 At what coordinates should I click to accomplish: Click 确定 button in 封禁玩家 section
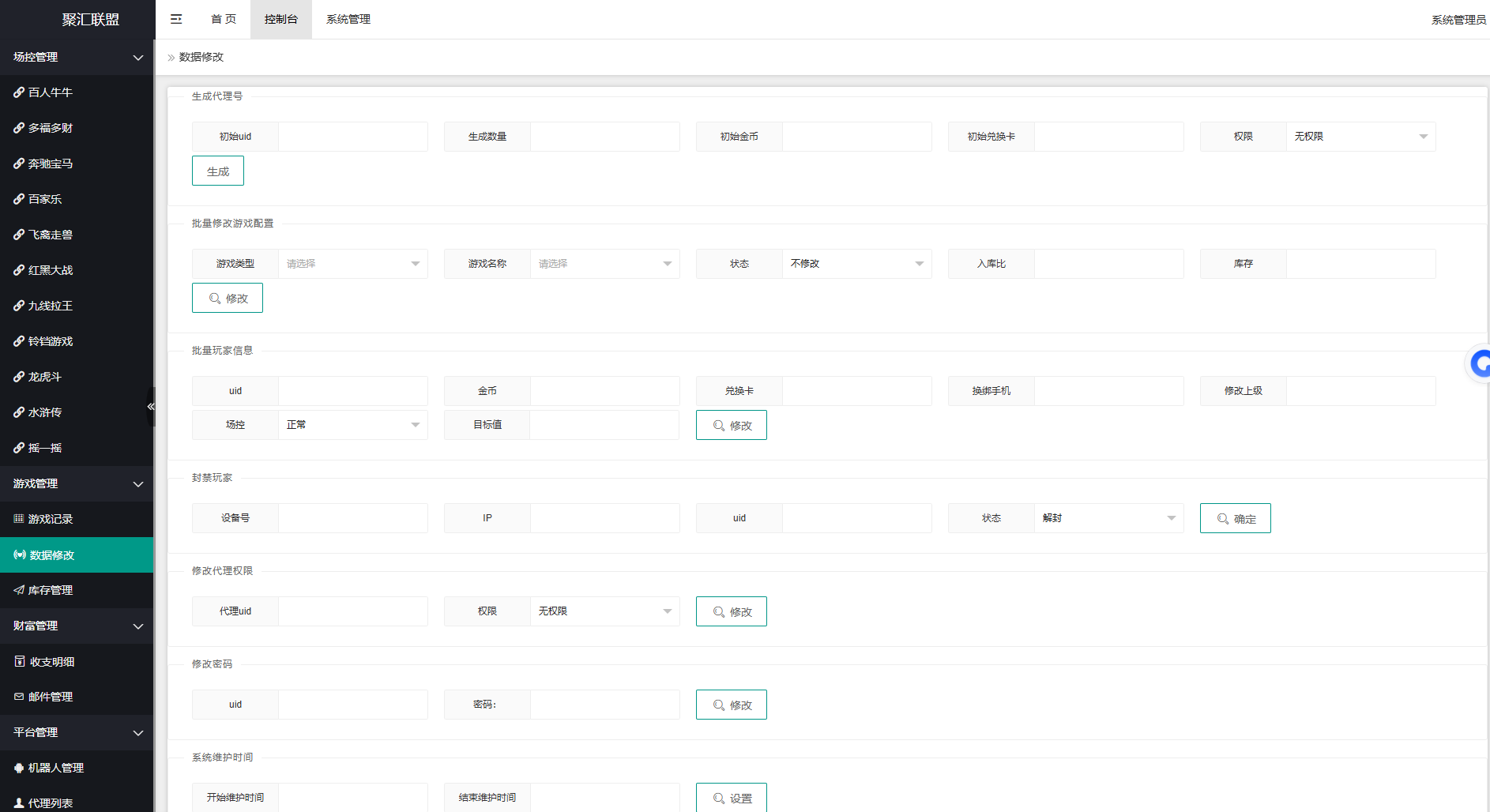pyautogui.click(x=1235, y=518)
